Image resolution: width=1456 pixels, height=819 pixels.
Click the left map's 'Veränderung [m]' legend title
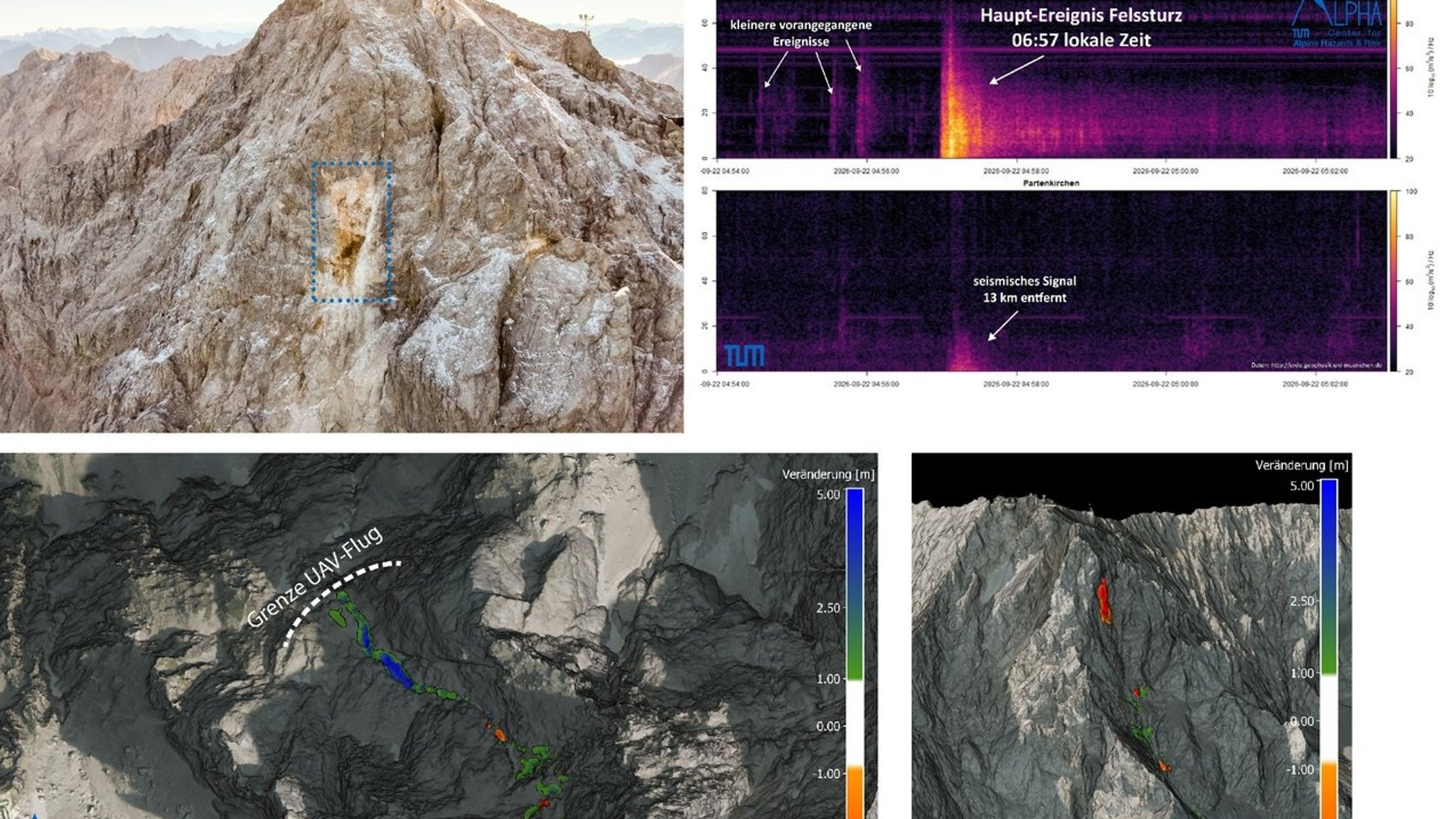point(828,474)
